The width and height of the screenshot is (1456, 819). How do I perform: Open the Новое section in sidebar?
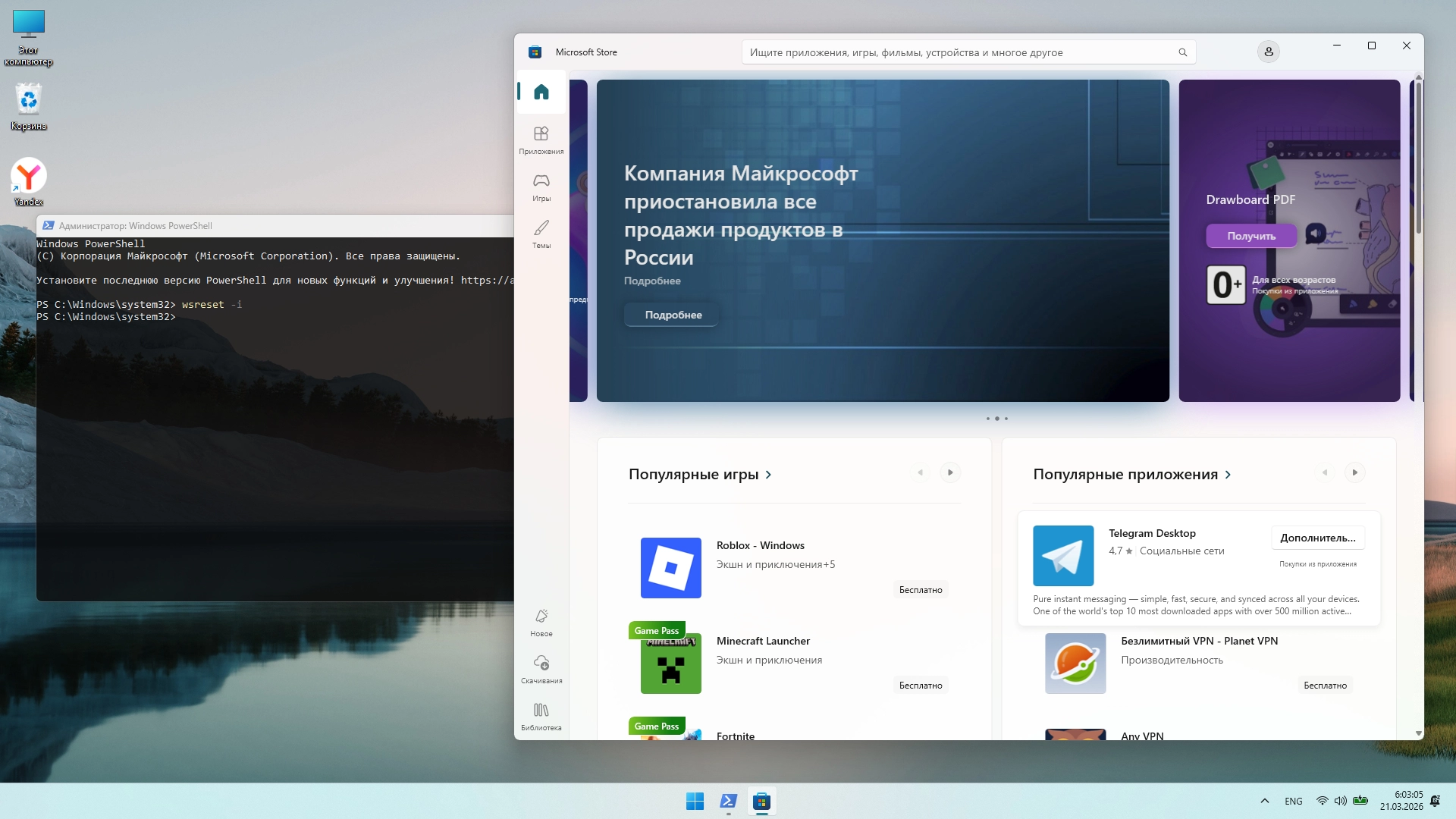[x=541, y=623]
